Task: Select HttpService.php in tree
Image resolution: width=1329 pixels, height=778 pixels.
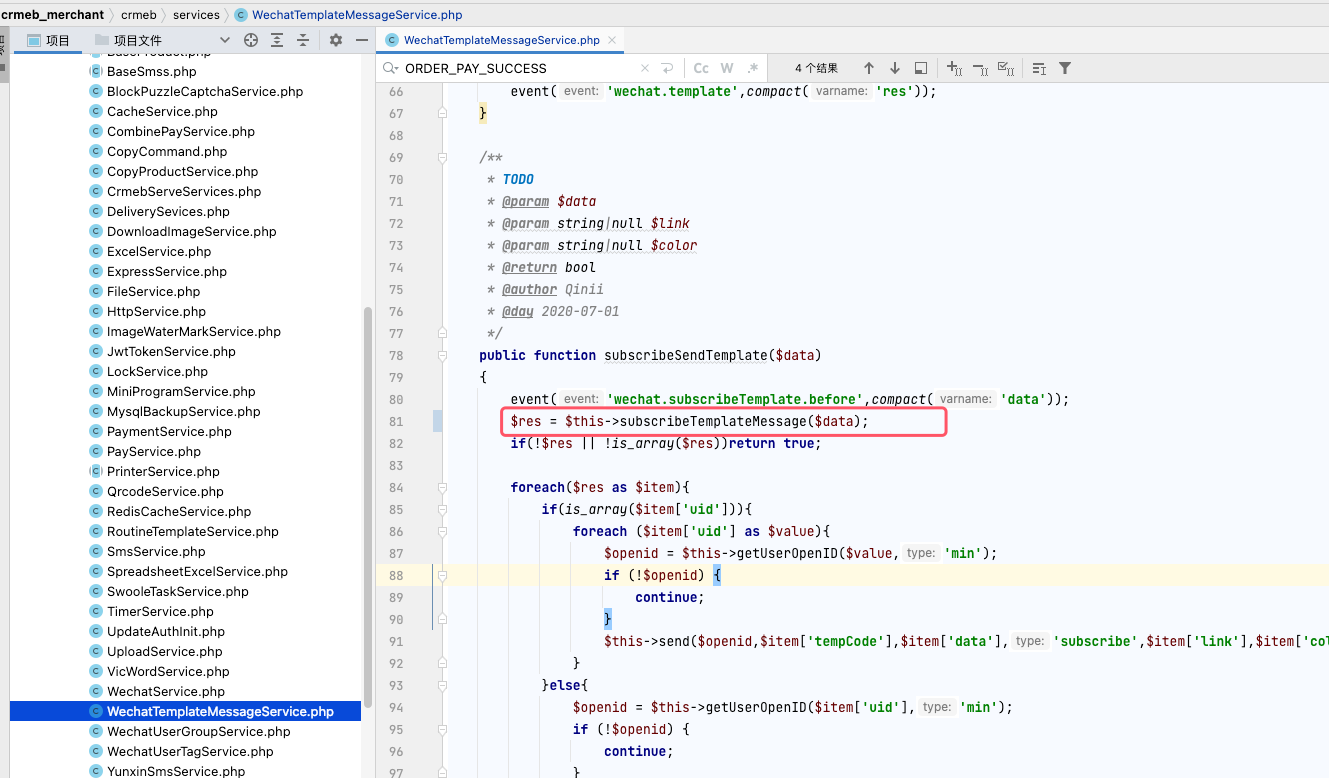Action: click(156, 311)
